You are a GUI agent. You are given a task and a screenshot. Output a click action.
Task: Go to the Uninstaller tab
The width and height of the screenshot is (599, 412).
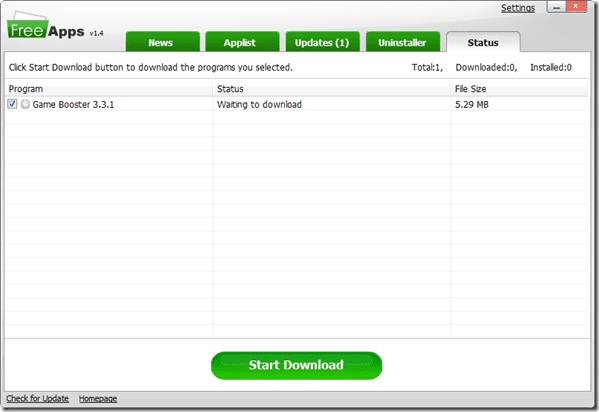point(403,42)
